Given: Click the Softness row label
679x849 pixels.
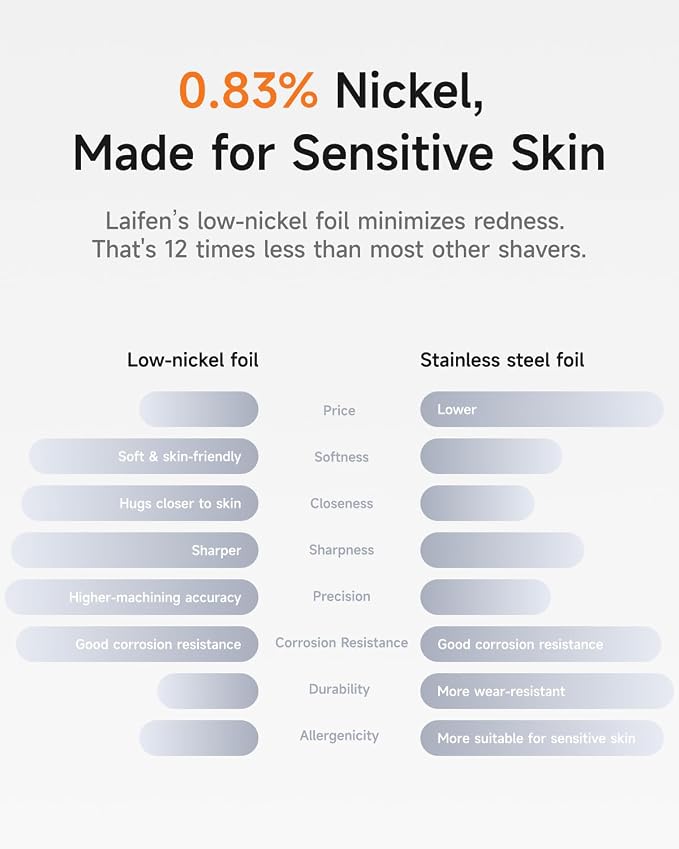Looking at the screenshot, I should pos(341,457).
